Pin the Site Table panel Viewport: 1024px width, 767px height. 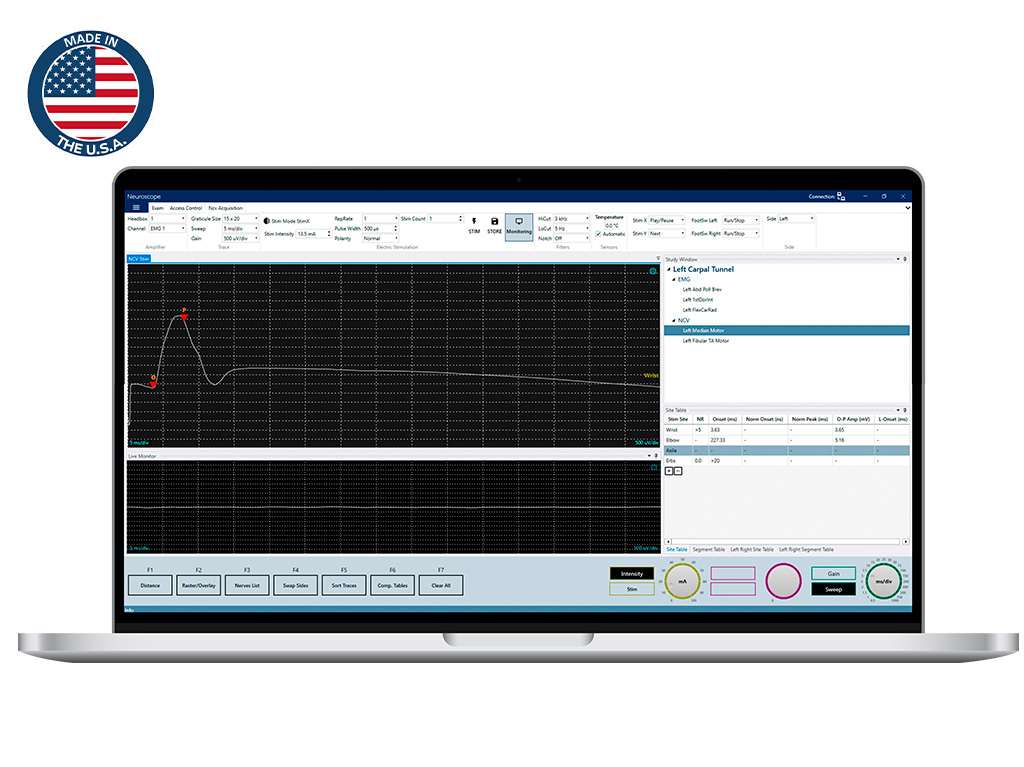(x=904, y=410)
